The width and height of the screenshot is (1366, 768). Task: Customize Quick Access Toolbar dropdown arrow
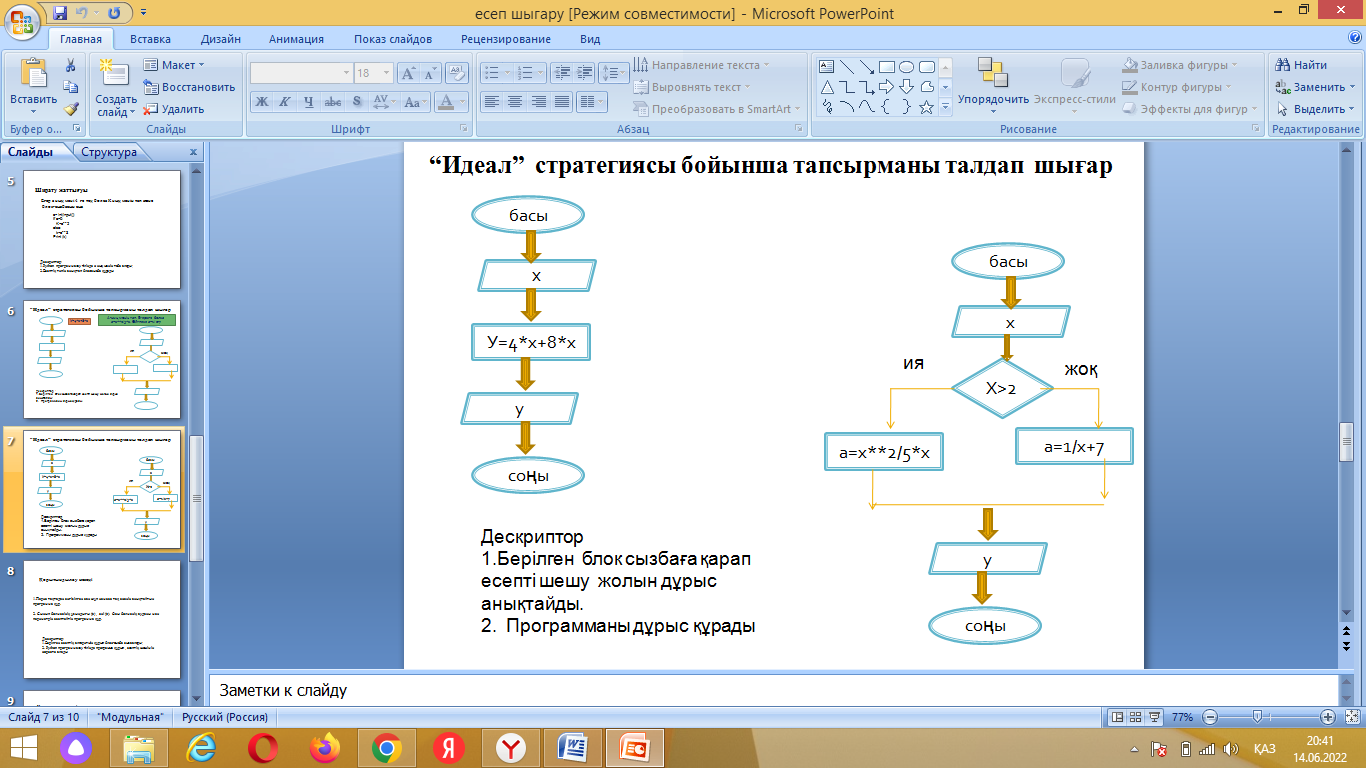point(143,13)
